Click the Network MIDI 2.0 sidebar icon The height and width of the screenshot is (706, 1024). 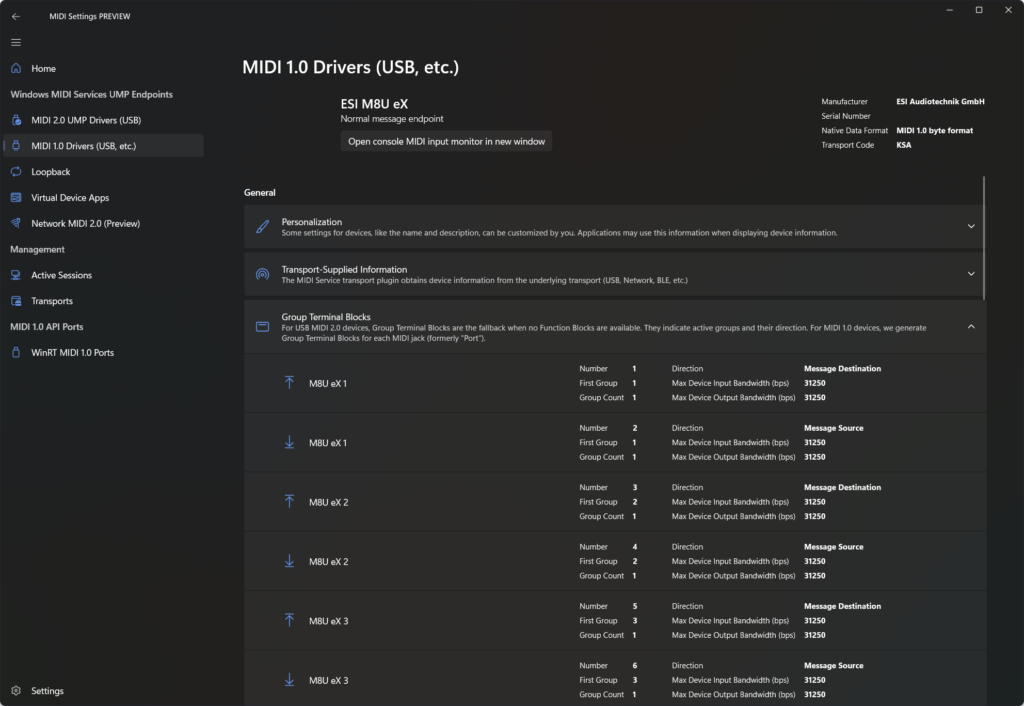point(14,223)
